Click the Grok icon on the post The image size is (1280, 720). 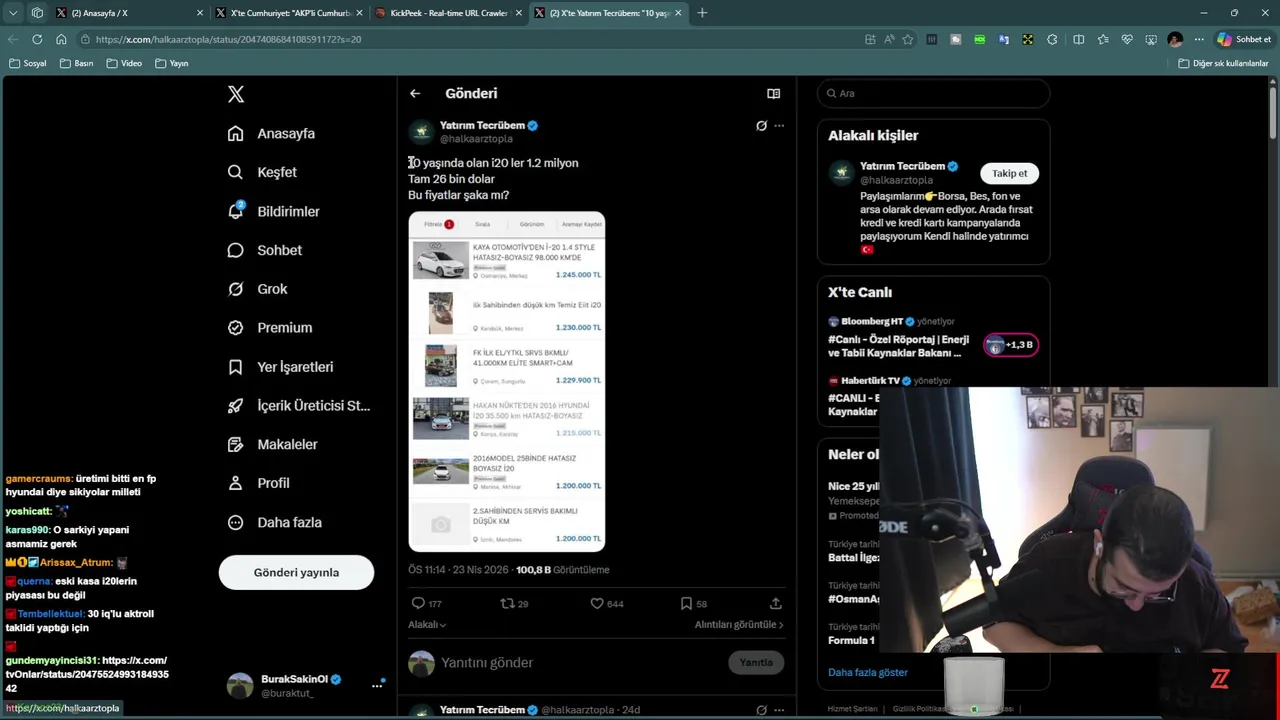pos(761,126)
